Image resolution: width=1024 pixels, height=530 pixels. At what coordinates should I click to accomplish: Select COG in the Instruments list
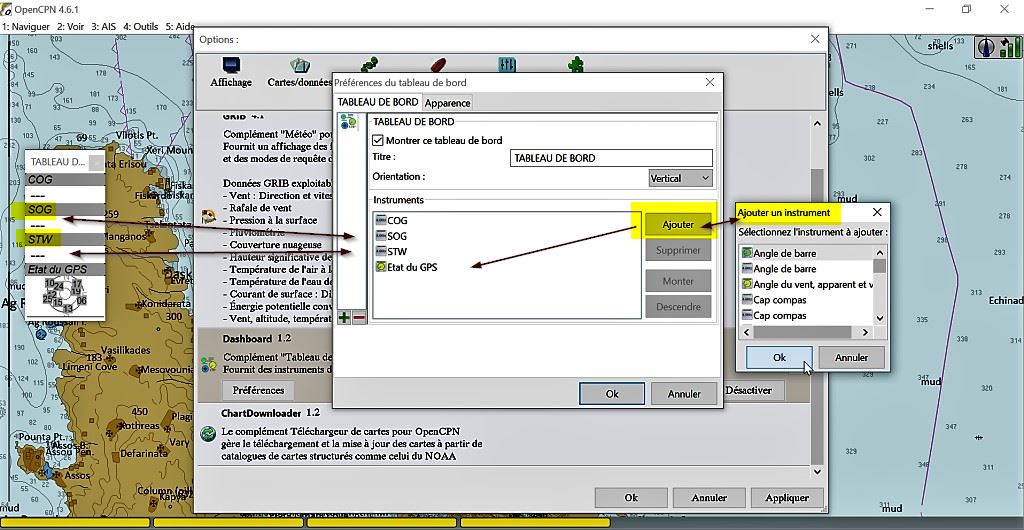397,221
